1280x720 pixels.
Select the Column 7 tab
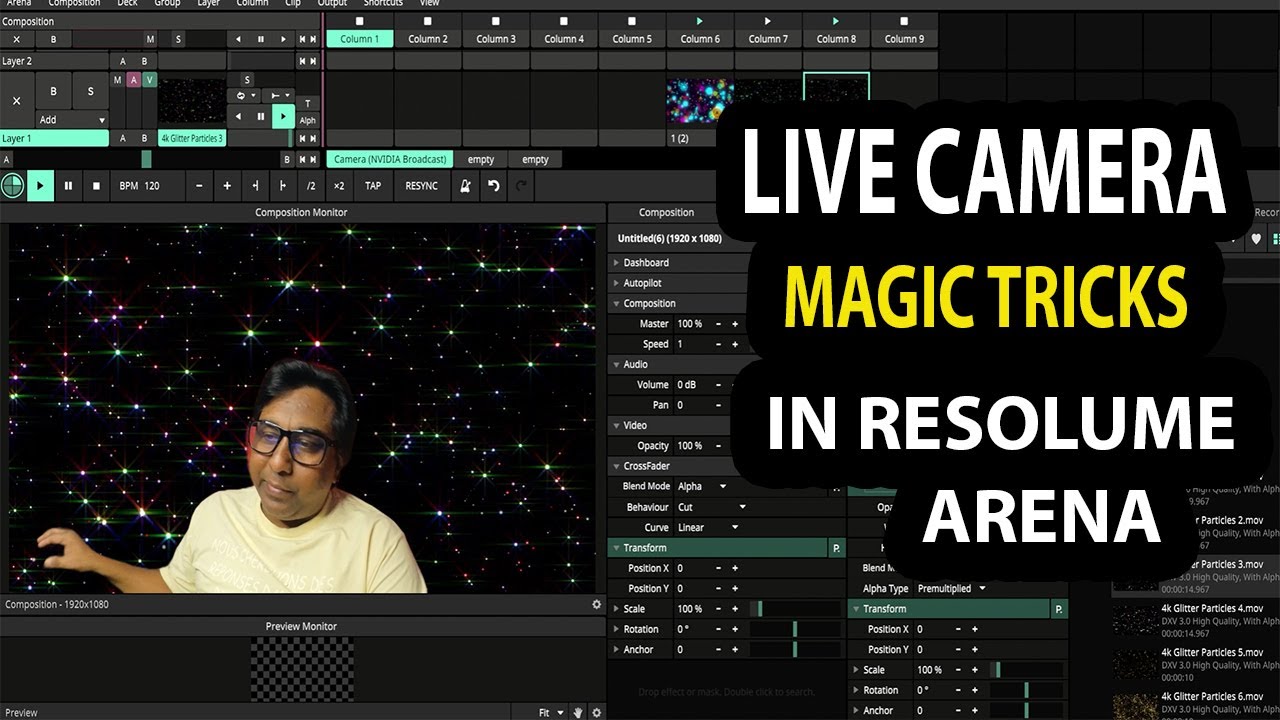click(768, 39)
